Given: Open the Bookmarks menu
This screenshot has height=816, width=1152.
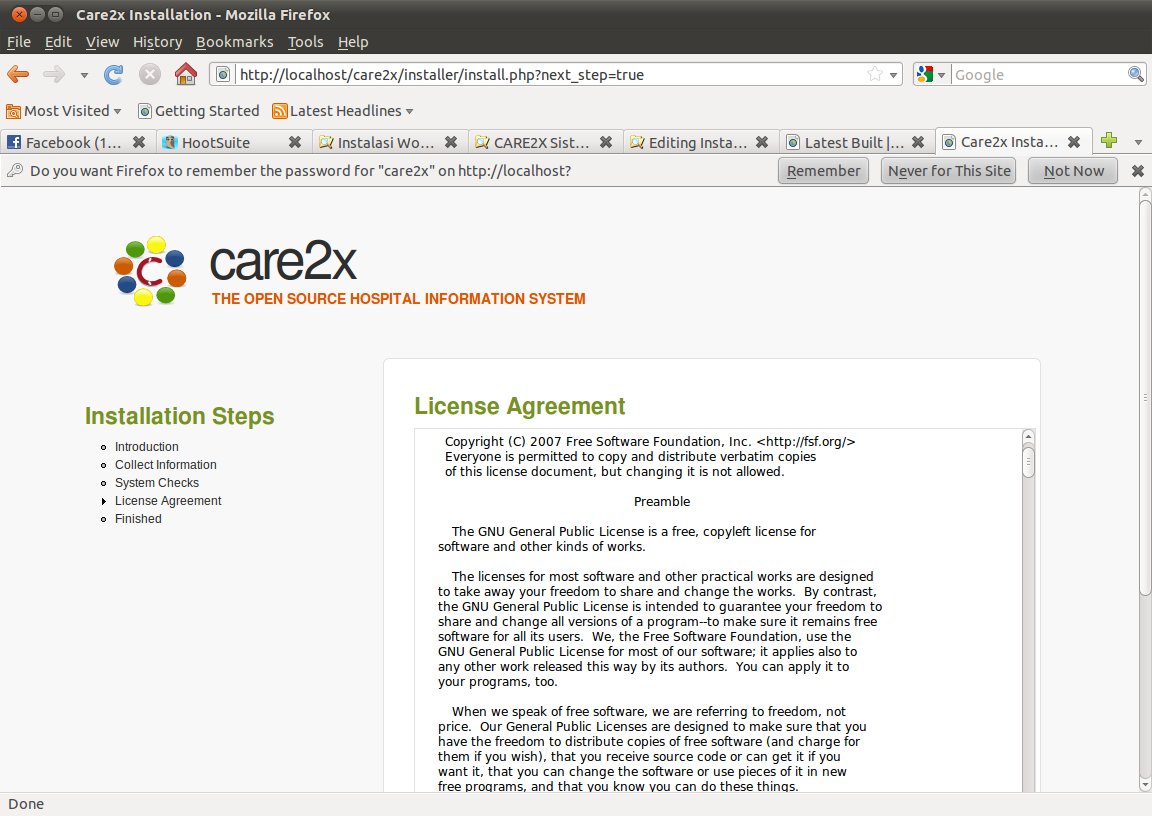Looking at the screenshot, I should tap(234, 42).
